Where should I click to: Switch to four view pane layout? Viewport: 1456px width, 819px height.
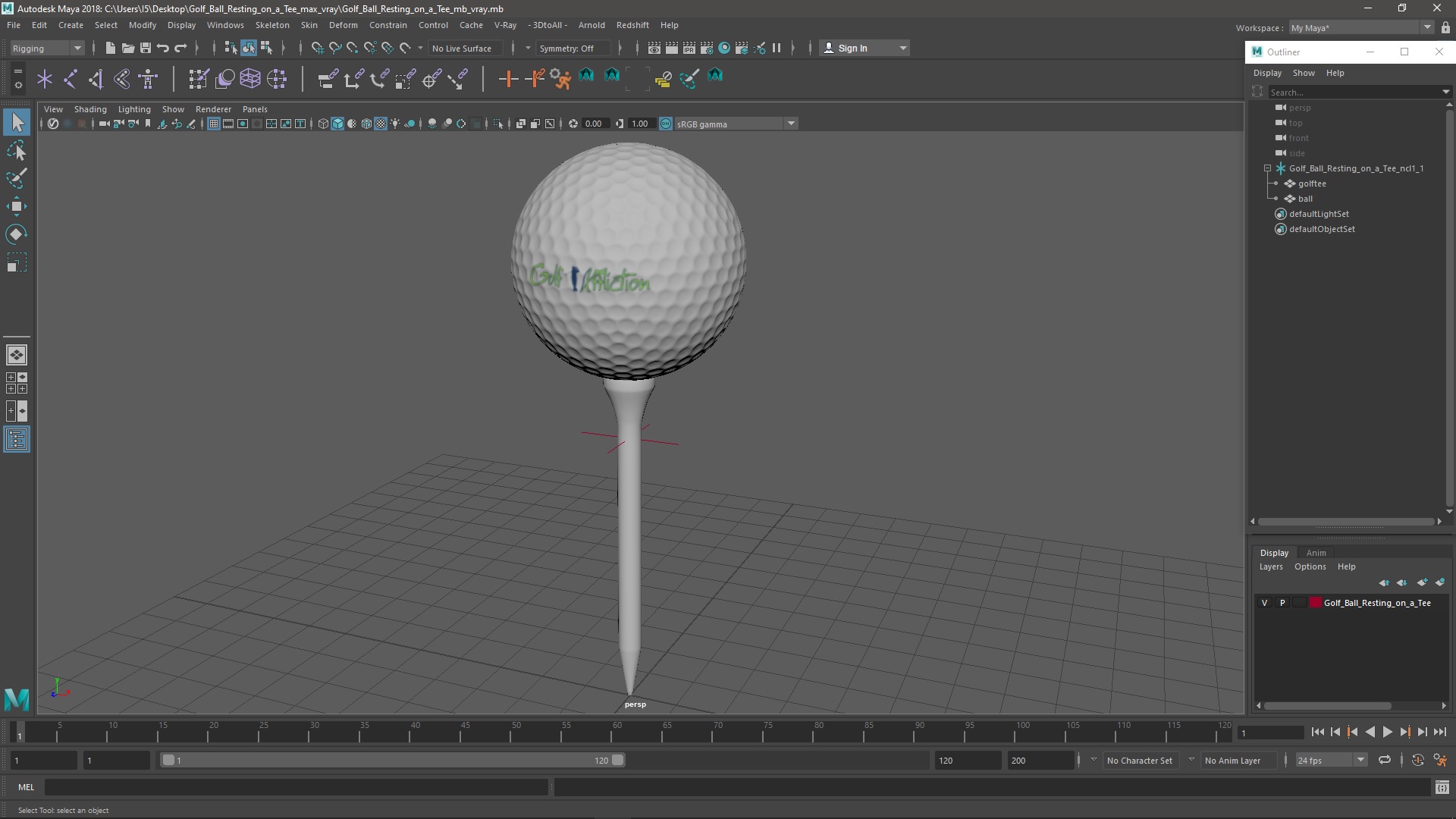tap(17, 383)
